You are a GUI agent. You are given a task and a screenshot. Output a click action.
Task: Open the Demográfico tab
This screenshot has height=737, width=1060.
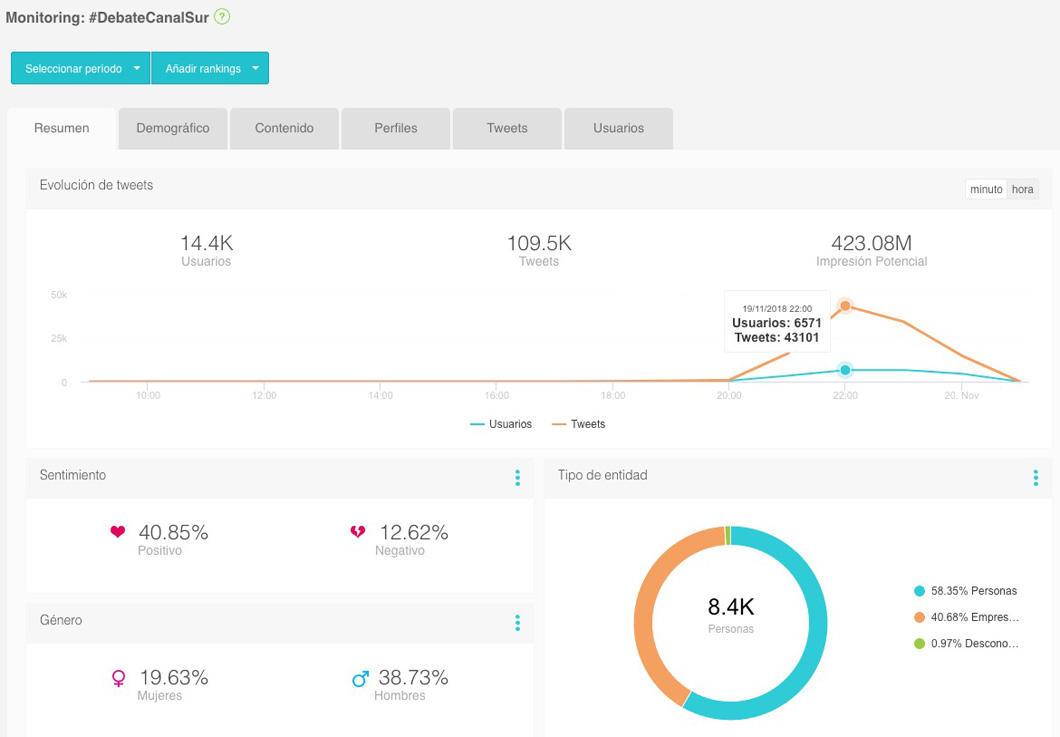pyautogui.click(x=173, y=128)
